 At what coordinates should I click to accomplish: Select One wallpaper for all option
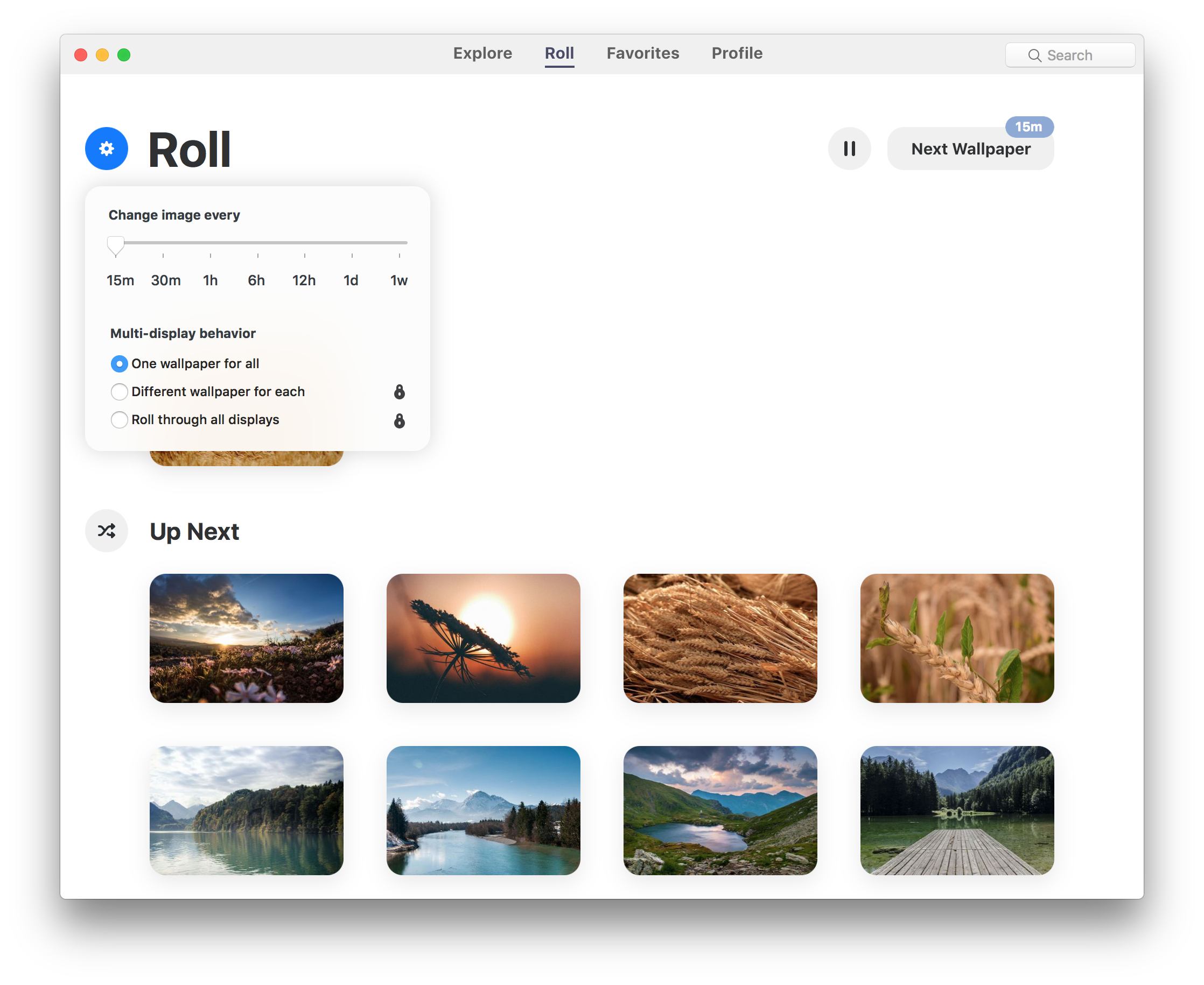[x=185, y=364]
